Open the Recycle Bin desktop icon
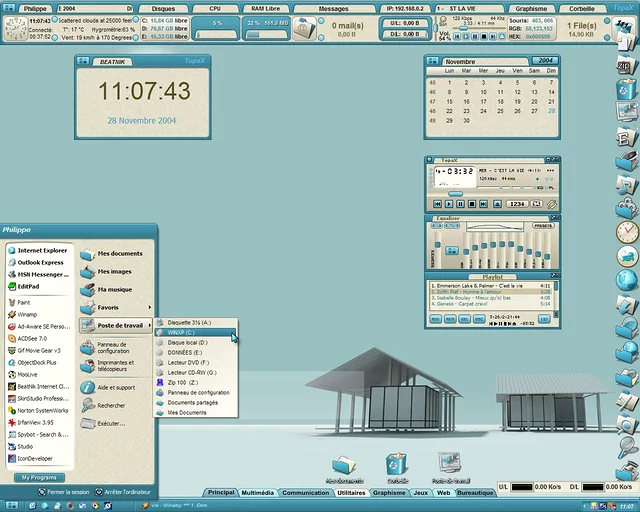This screenshot has width=640, height=512. pyautogui.click(x=397, y=464)
